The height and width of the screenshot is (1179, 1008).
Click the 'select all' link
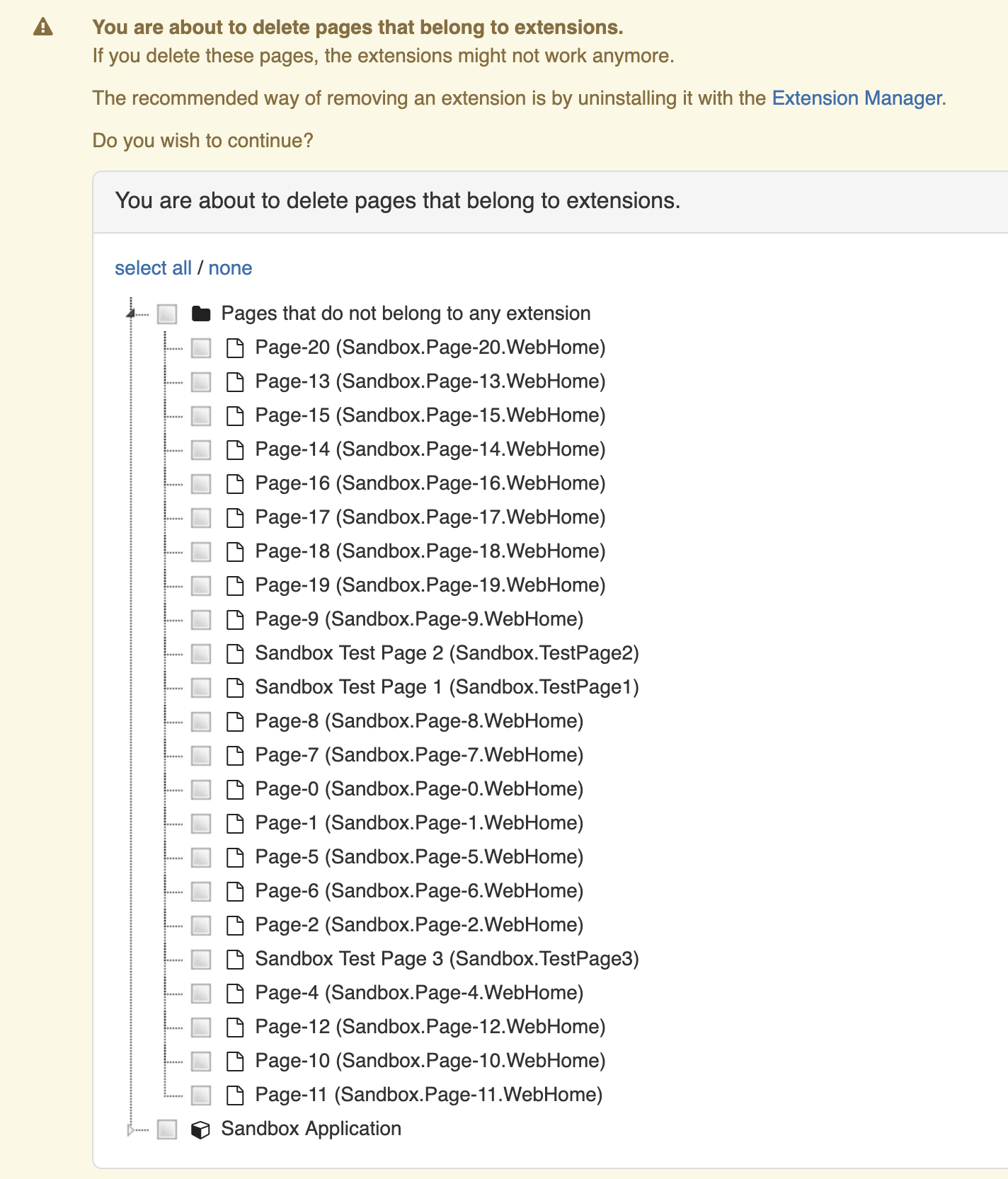153,268
